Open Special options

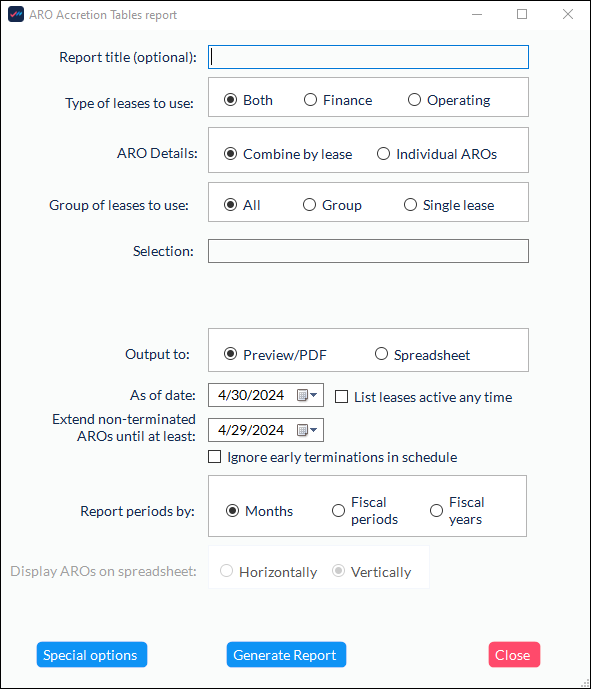point(92,655)
